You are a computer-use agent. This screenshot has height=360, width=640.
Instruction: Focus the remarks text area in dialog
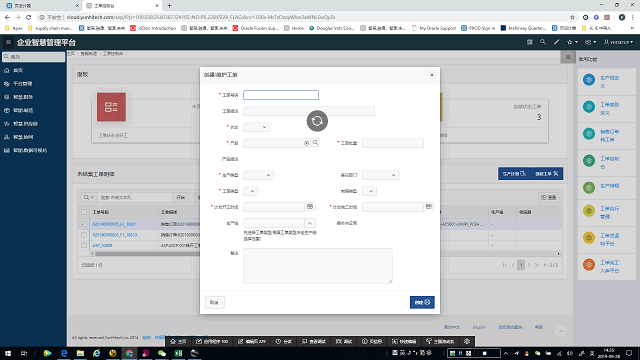click(318, 266)
